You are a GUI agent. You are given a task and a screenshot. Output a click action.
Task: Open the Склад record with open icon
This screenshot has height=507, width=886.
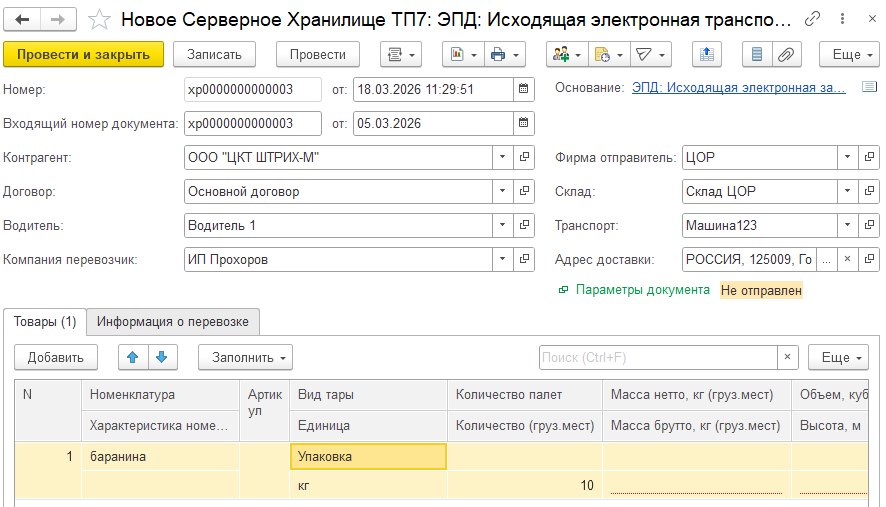[x=869, y=191]
